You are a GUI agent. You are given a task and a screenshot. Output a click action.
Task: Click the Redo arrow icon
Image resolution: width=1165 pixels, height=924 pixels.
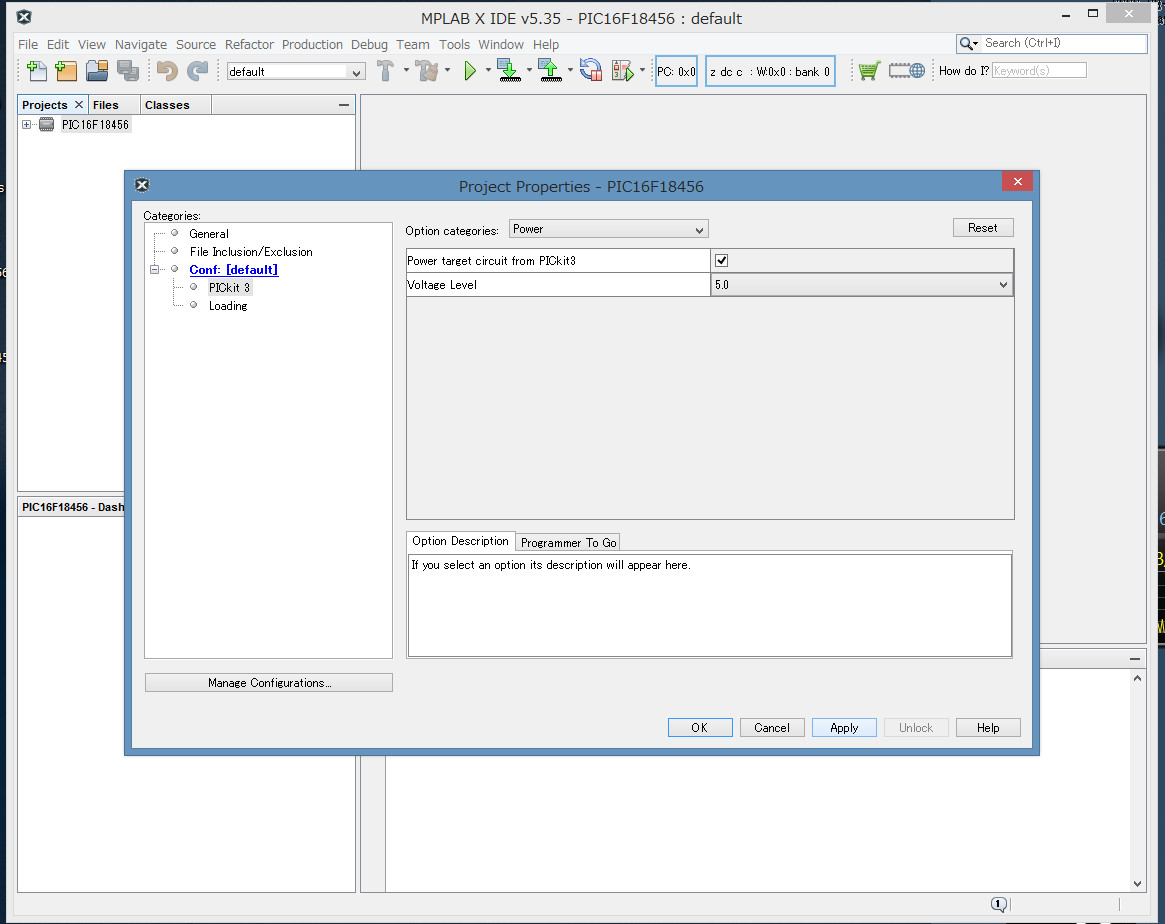pyautogui.click(x=198, y=71)
